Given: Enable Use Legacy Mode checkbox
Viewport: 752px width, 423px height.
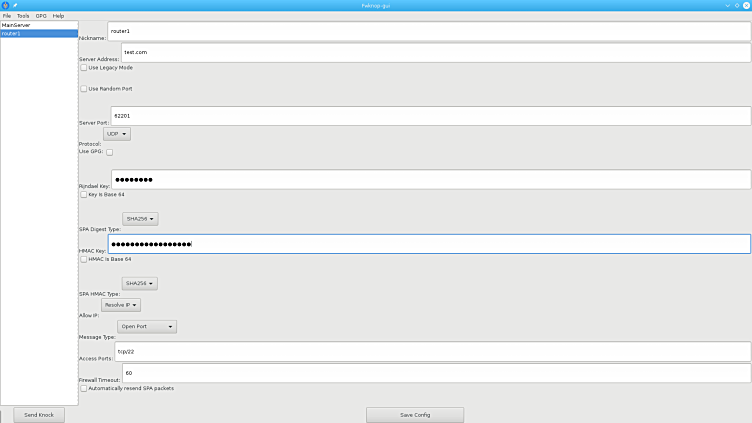Looking at the screenshot, I should click(x=84, y=68).
